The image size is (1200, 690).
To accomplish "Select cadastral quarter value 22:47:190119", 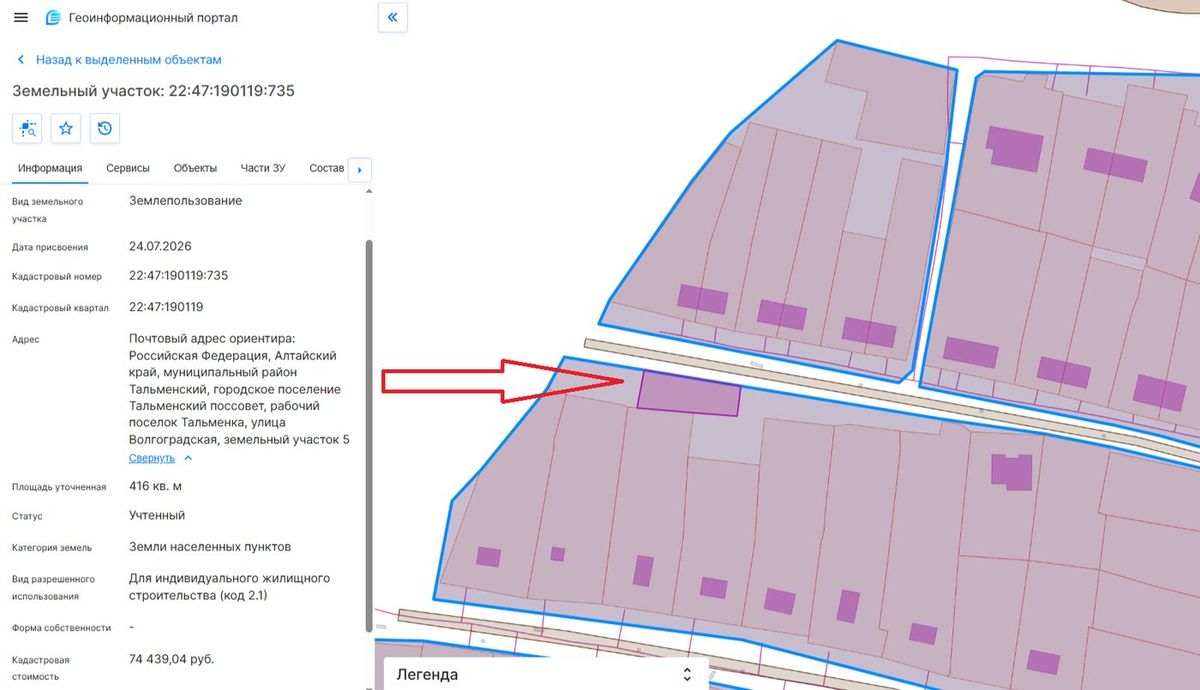I will click(166, 307).
